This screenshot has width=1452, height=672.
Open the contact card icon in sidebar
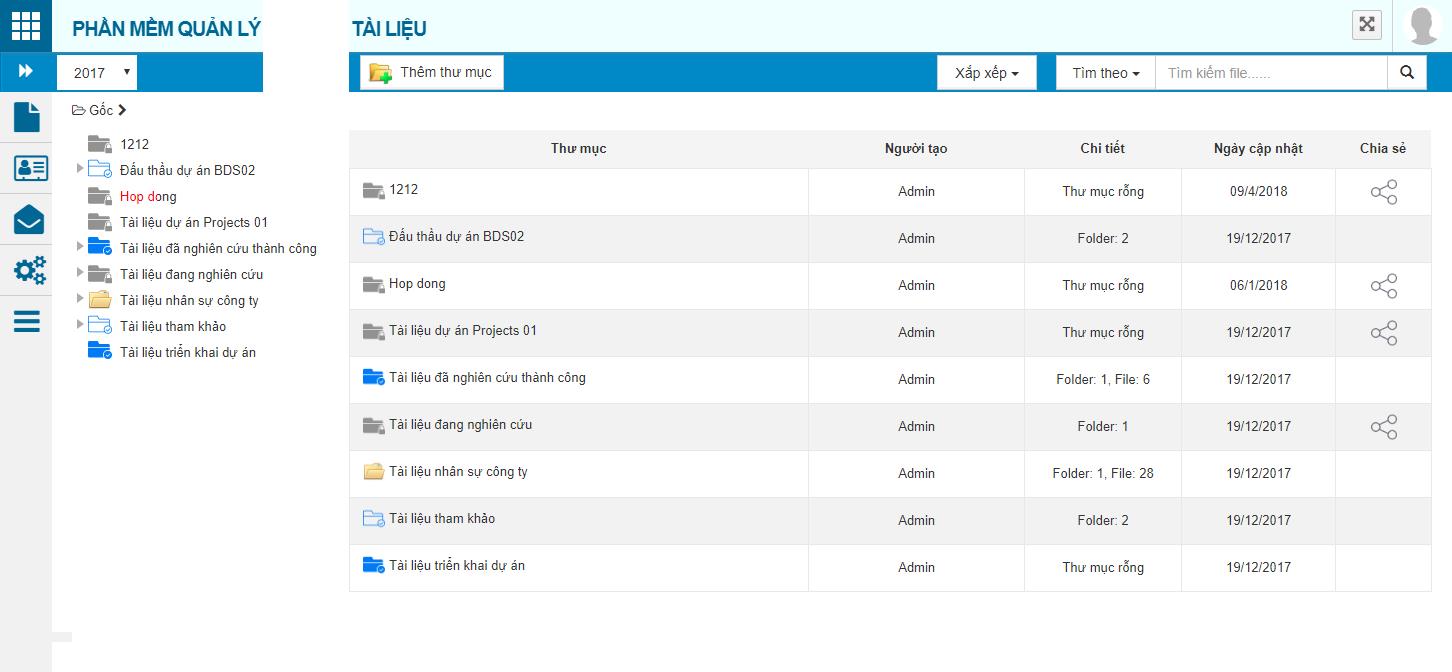[29, 168]
